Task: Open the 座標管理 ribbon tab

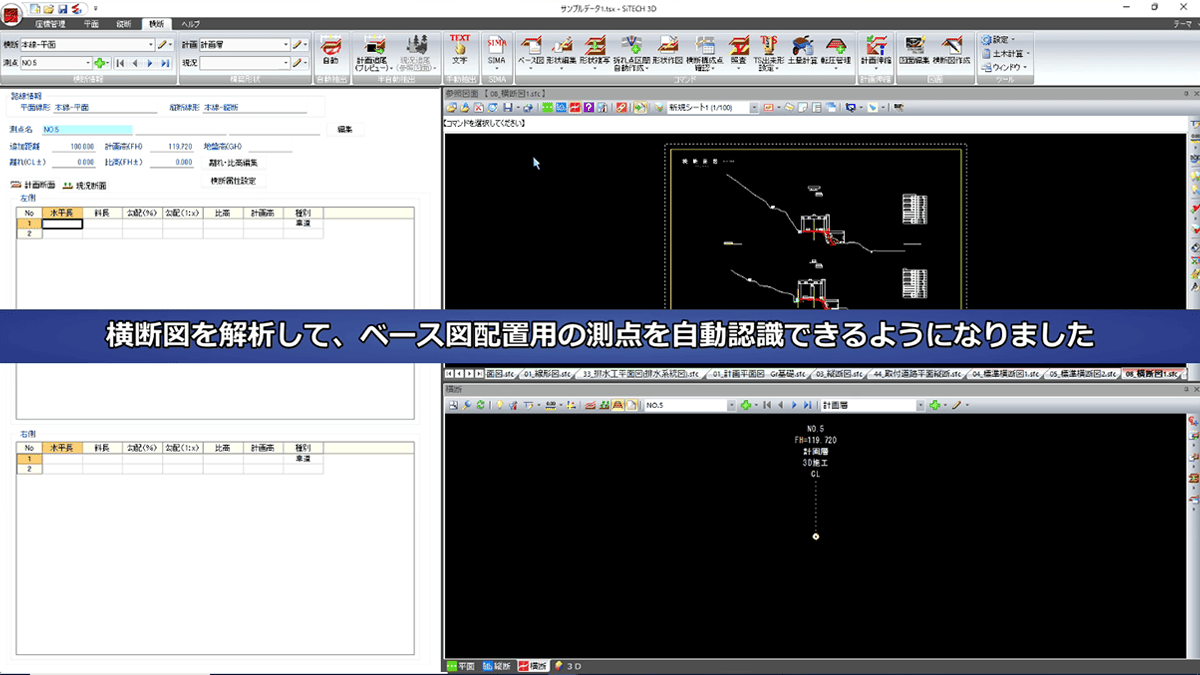Action: pyautogui.click(x=50, y=23)
